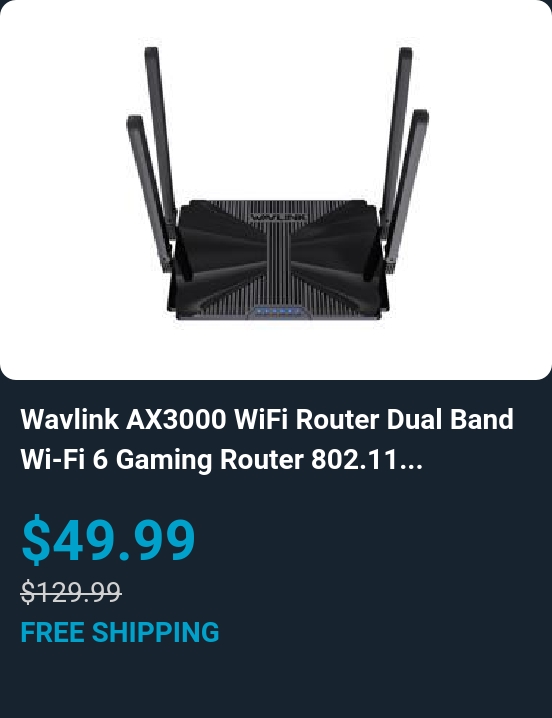
Task: Expand the truncated title at 802.11...
Action: coord(366,459)
